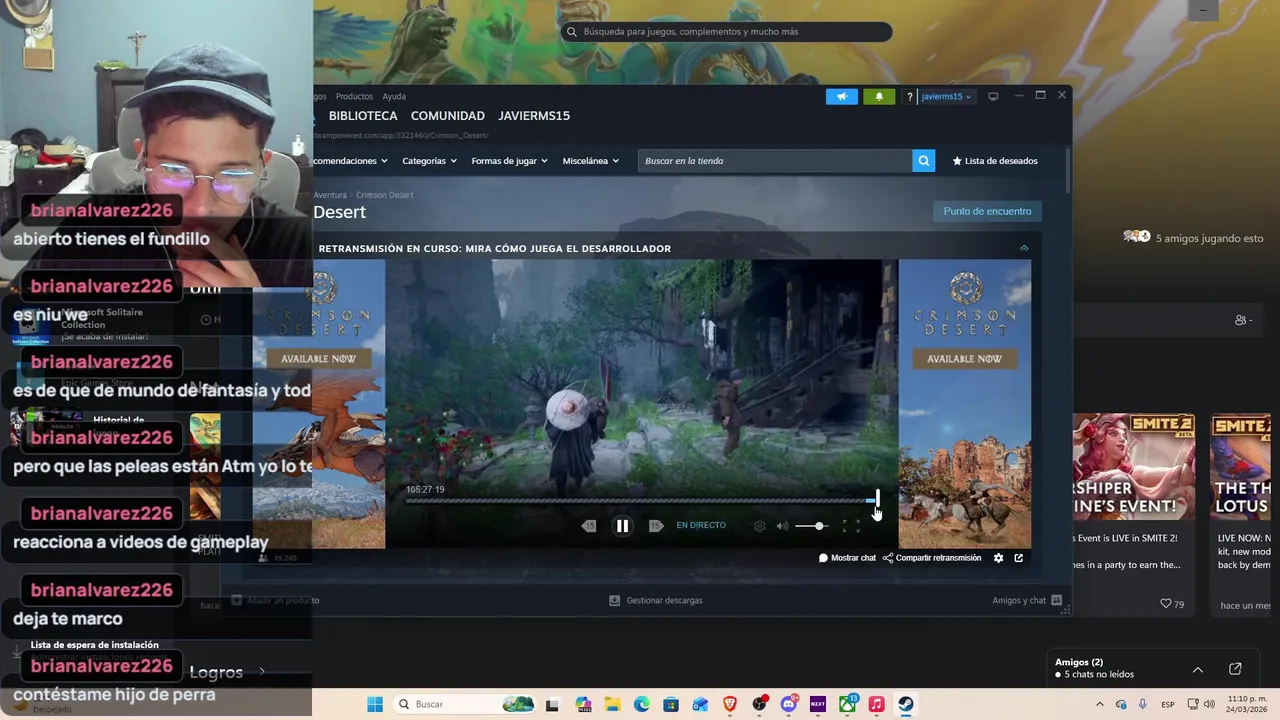
Task: Open Steam from the taskbar
Action: pos(906,704)
